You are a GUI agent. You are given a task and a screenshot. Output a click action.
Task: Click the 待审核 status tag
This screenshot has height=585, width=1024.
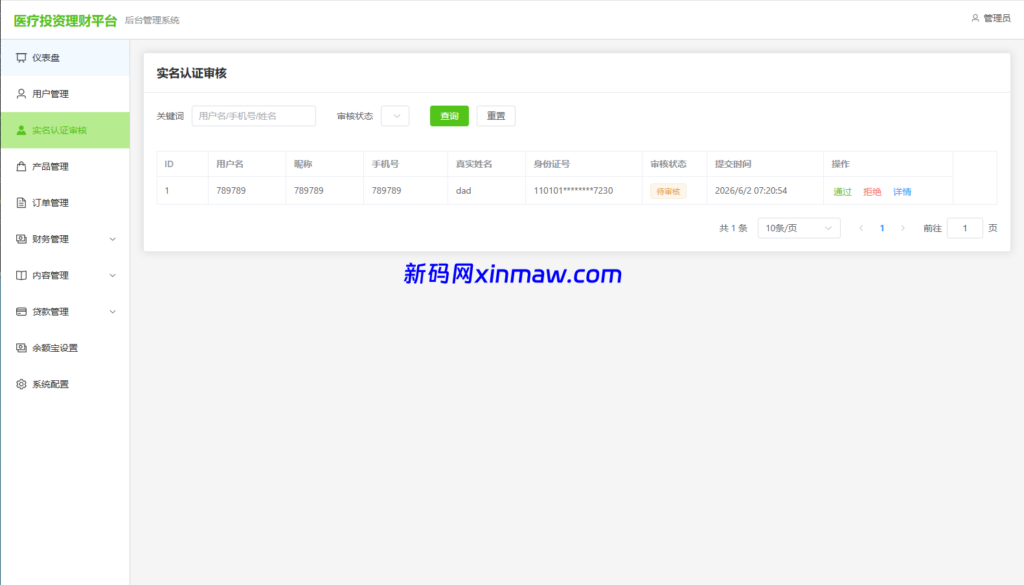click(x=668, y=191)
